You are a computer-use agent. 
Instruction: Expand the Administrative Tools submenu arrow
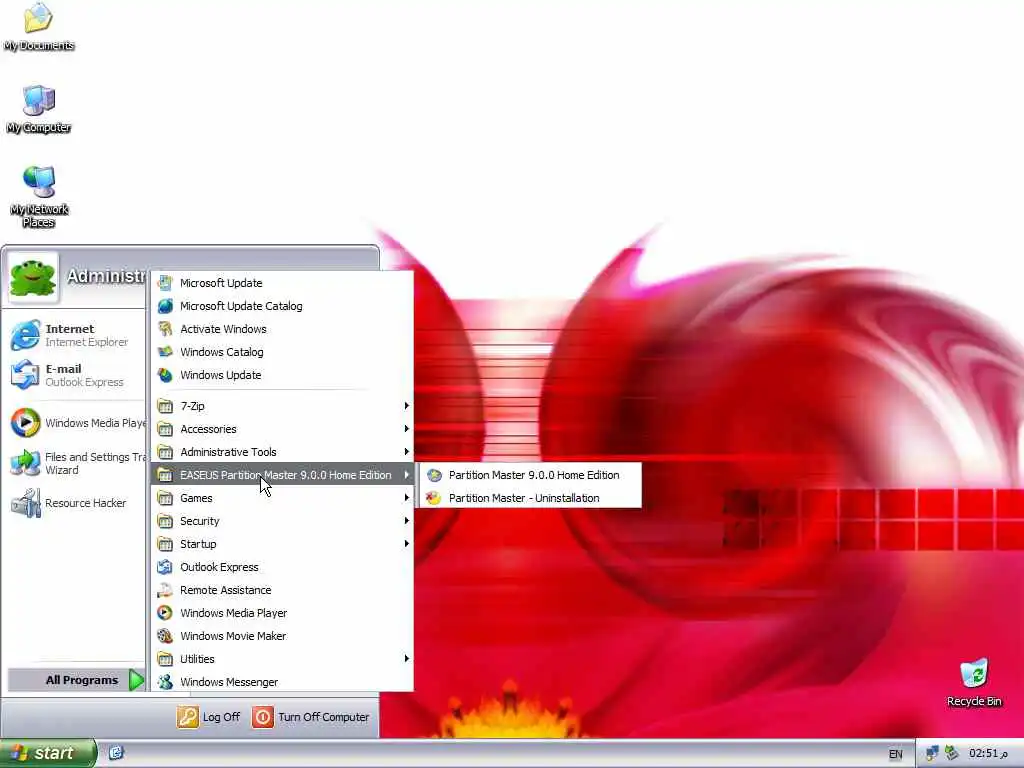406,451
